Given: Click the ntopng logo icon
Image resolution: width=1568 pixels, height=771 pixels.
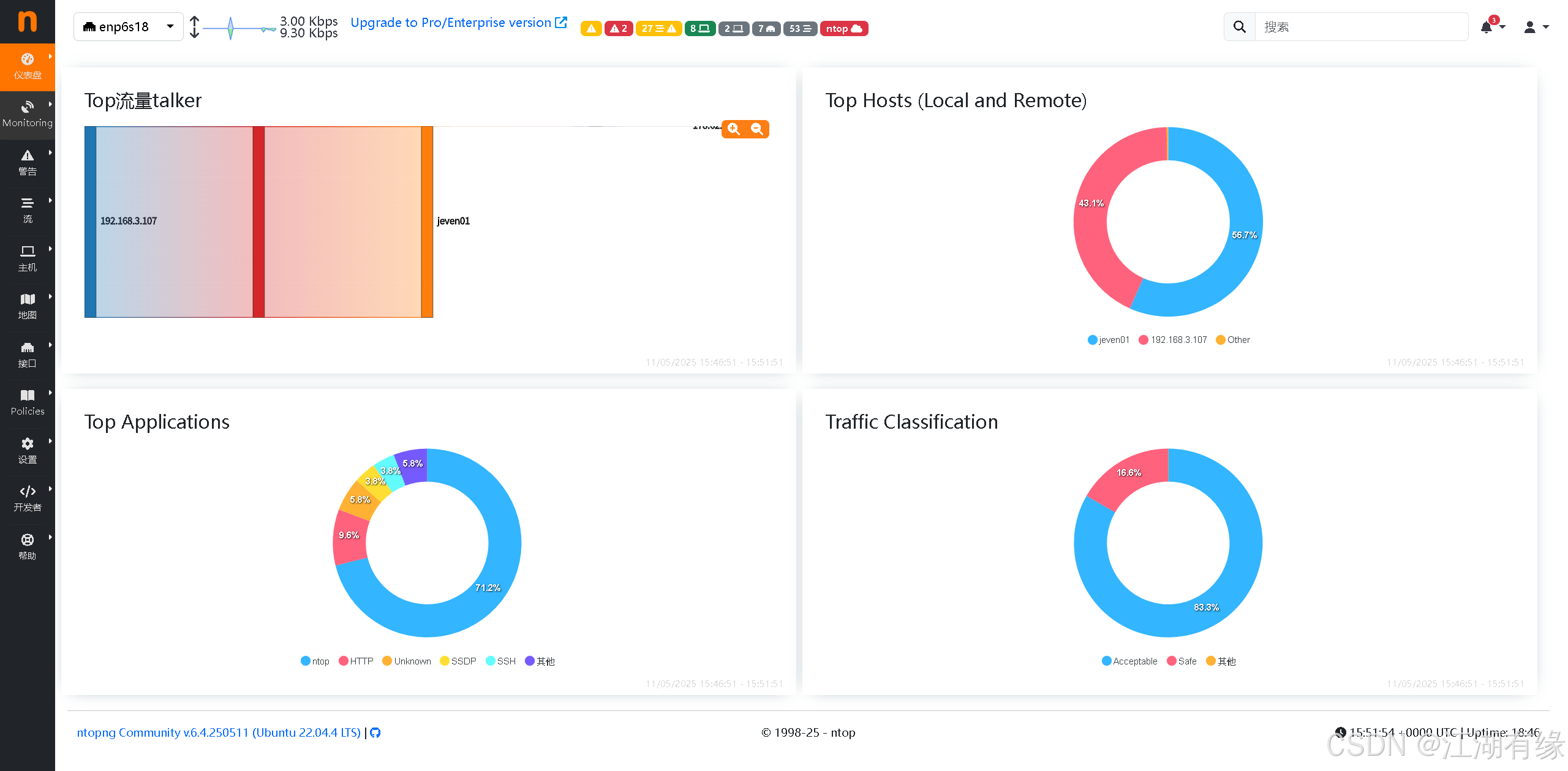Looking at the screenshot, I should (x=27, y=21).
